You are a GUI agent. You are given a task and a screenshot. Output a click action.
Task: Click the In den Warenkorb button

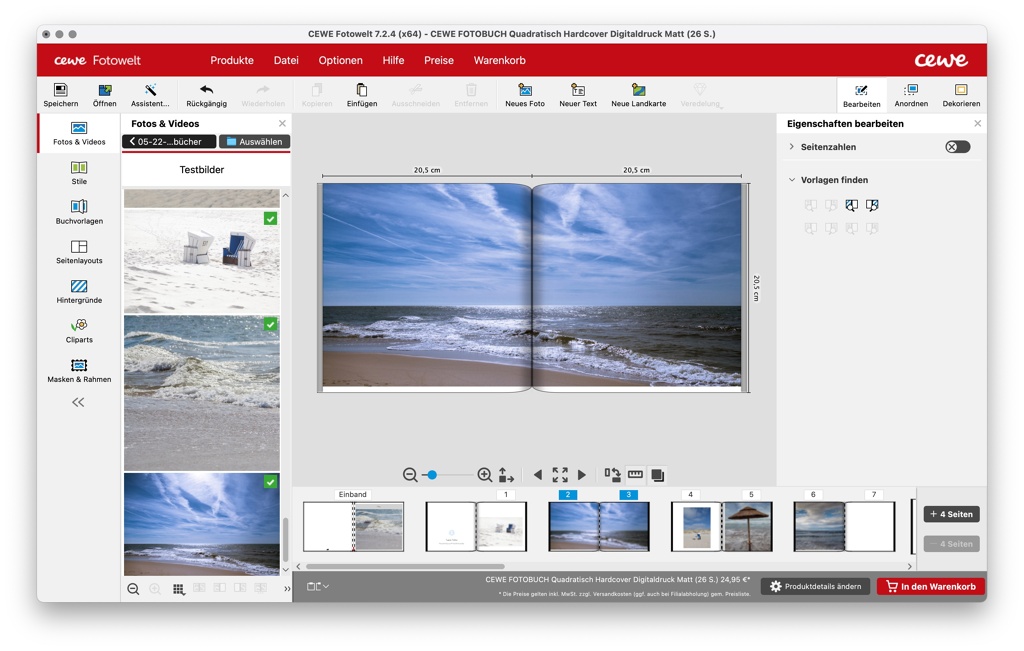pyautogui.click(x=930, y=586)
